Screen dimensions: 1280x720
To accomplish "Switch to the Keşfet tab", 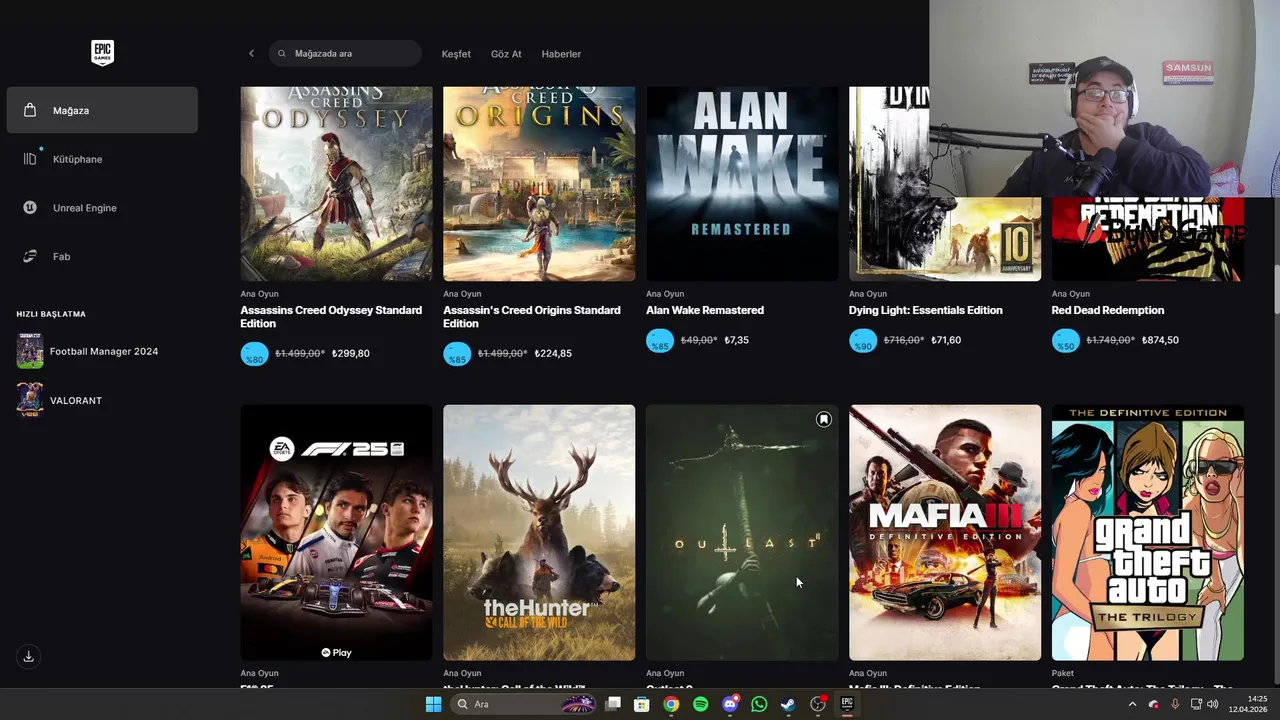I will click(x=456, y=54).
